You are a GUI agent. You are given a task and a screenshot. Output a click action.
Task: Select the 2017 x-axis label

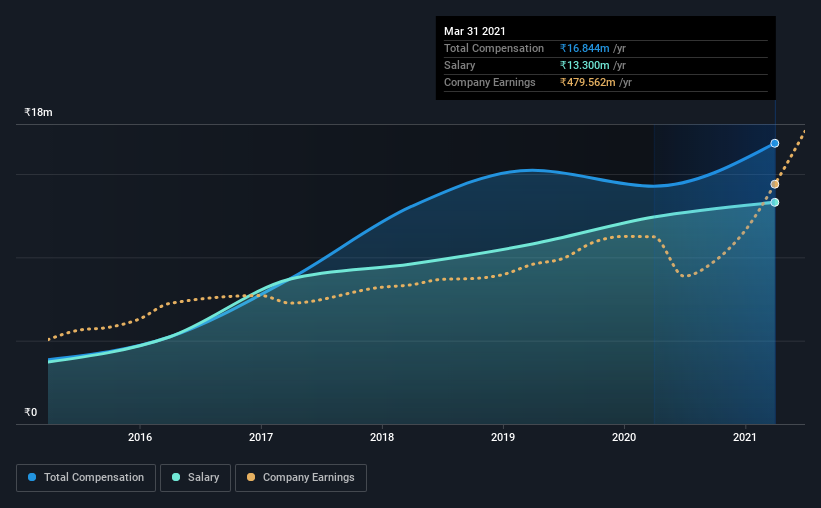pos(261,437)
